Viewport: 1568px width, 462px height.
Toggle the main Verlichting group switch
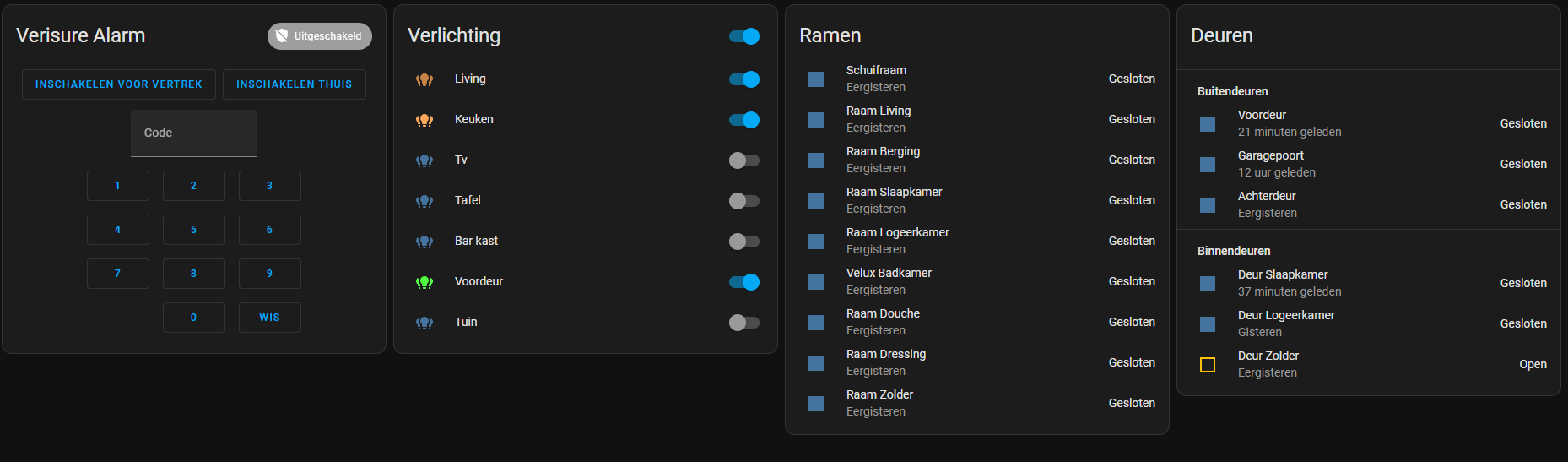pyautogui.click(x=743, y=36)
